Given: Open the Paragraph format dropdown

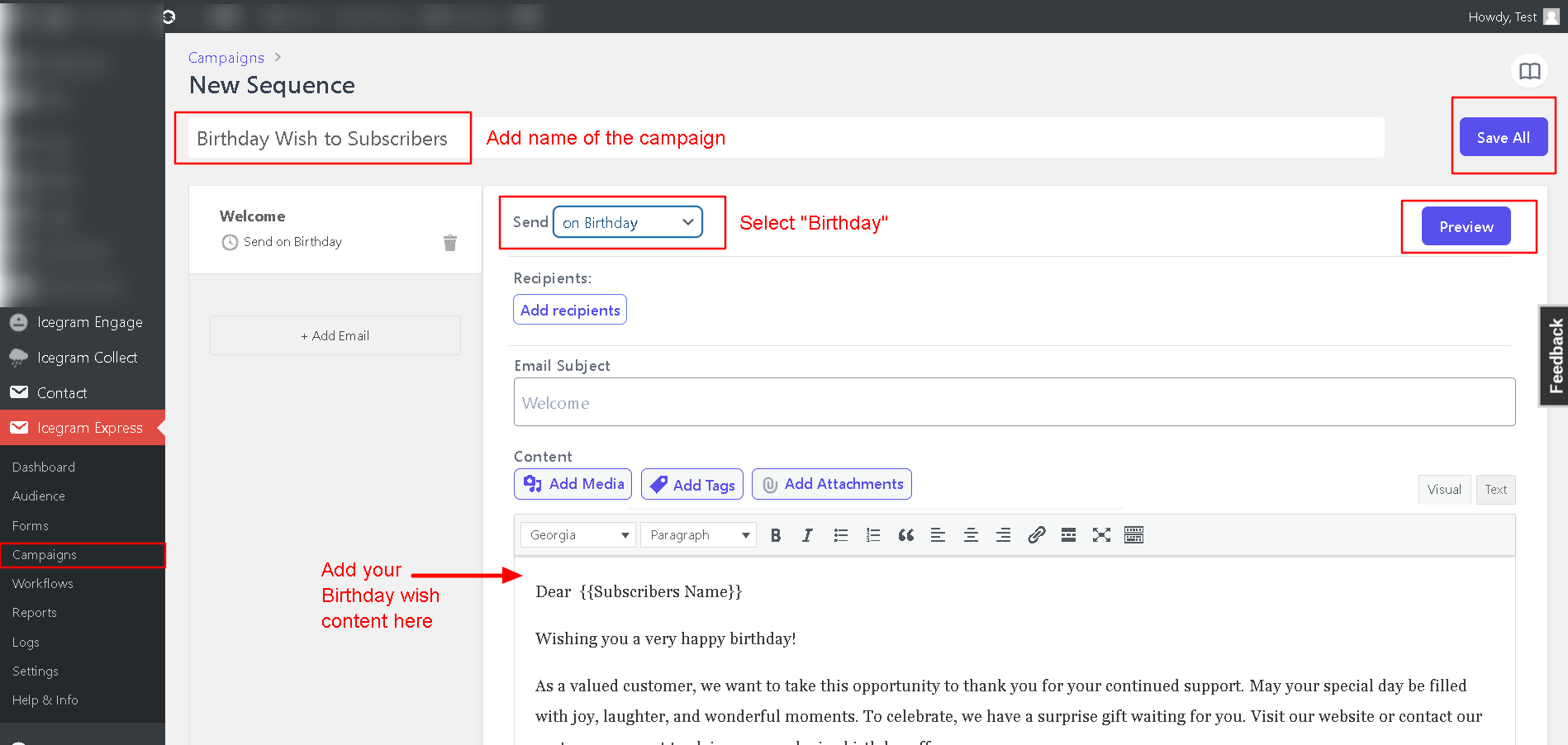Looking at the screenshot, I should (x=698, y=535).
